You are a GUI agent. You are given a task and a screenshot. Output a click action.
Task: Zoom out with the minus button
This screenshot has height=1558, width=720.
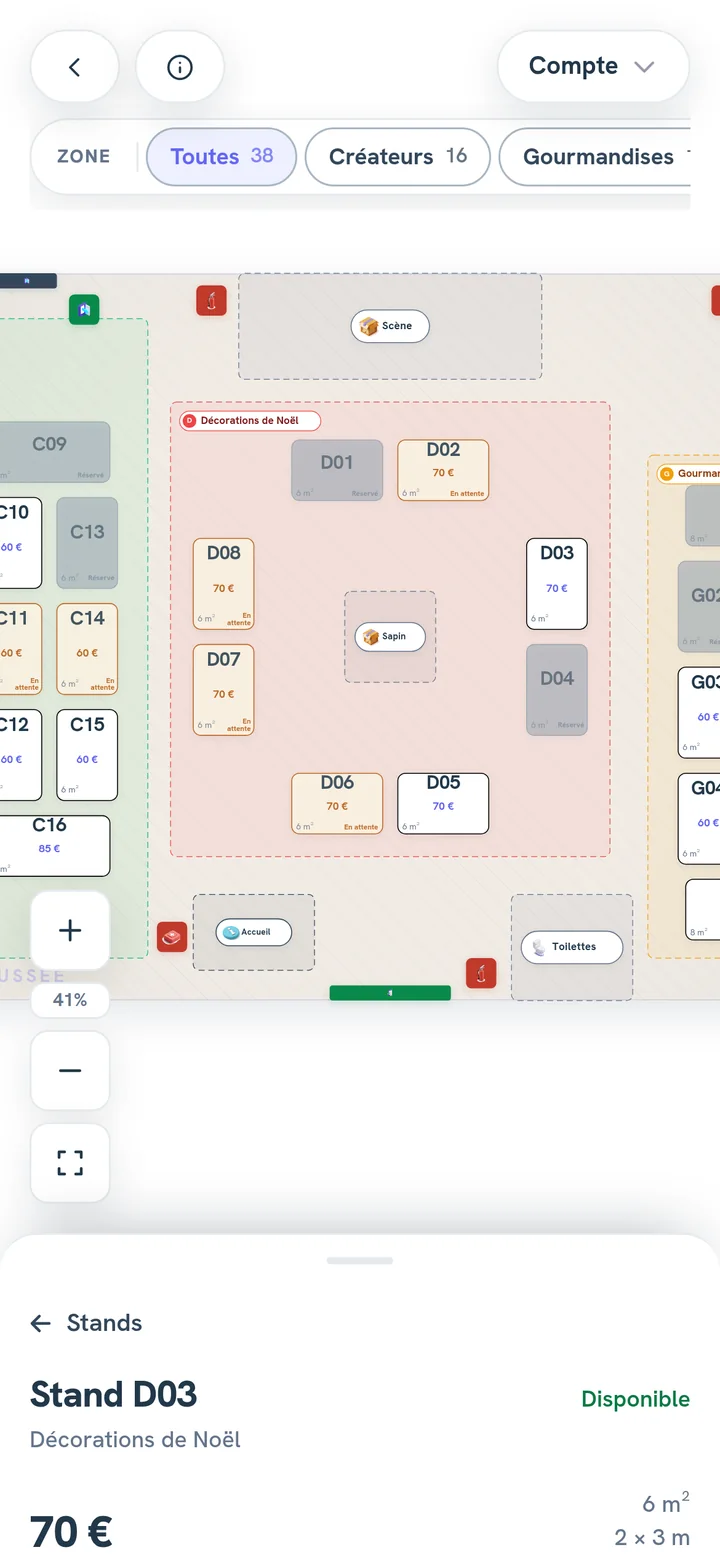click(70, 1070)
